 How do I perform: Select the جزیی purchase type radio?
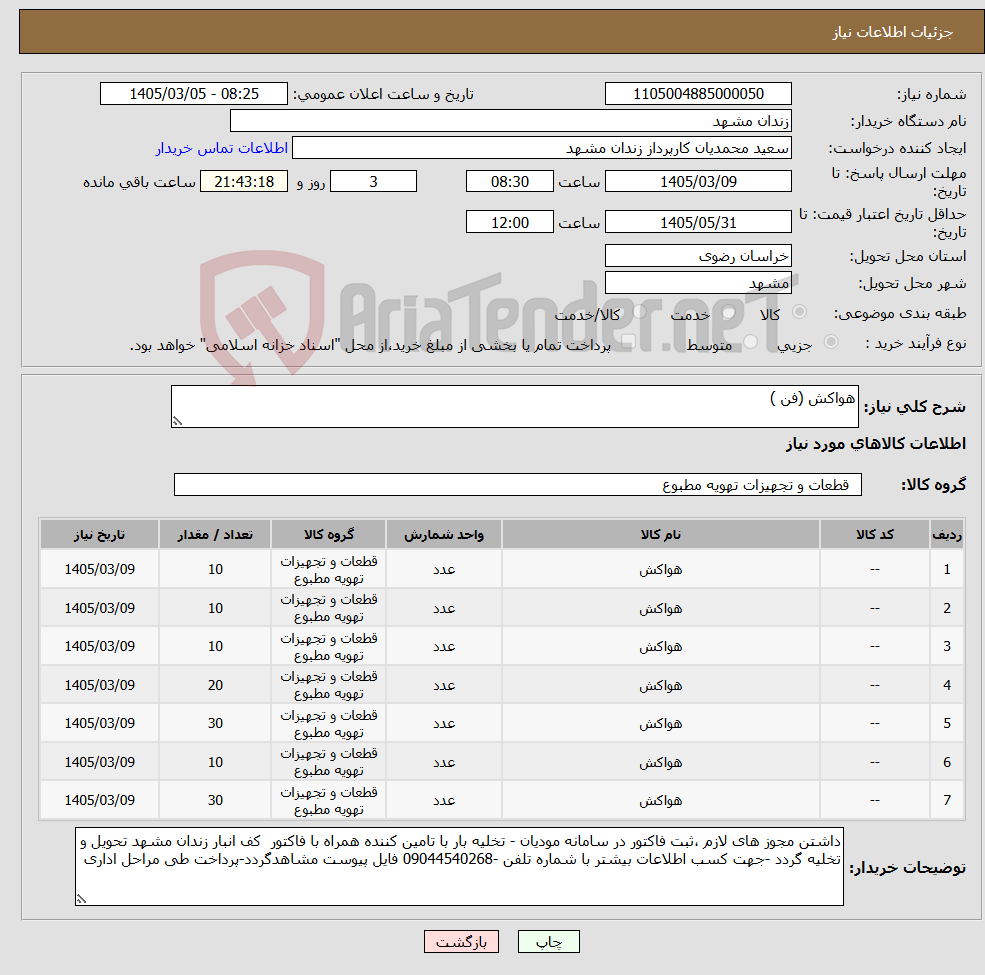(x=831, y=342)
